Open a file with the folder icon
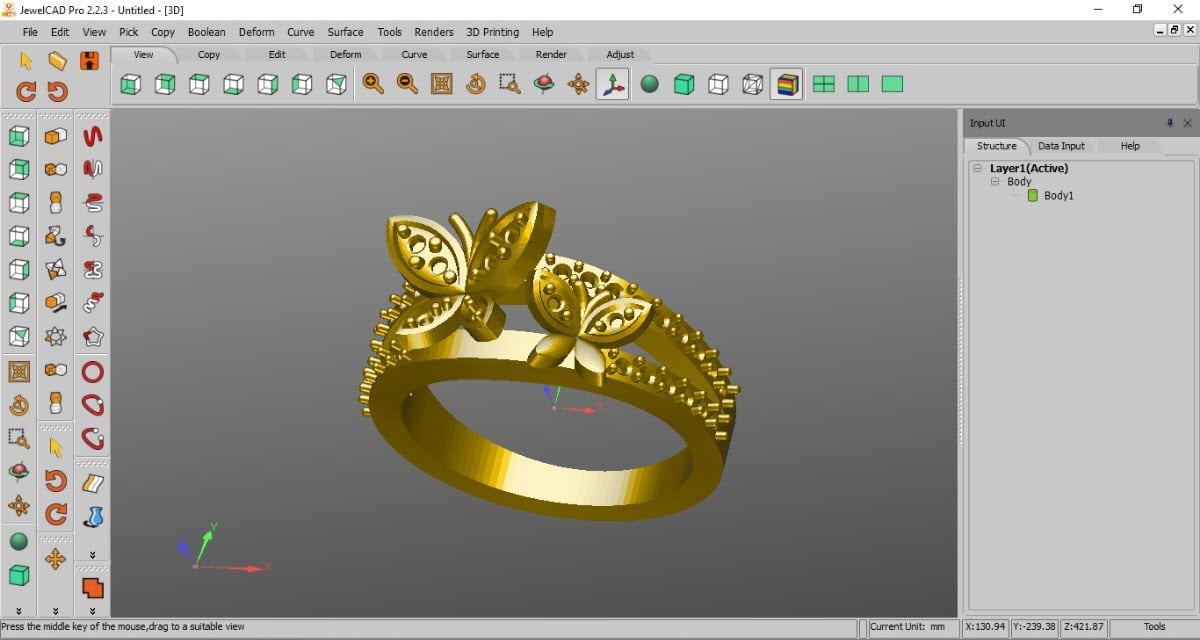Image resolution: width=1200 pixels, height=640 pixels. click(57, 60)
